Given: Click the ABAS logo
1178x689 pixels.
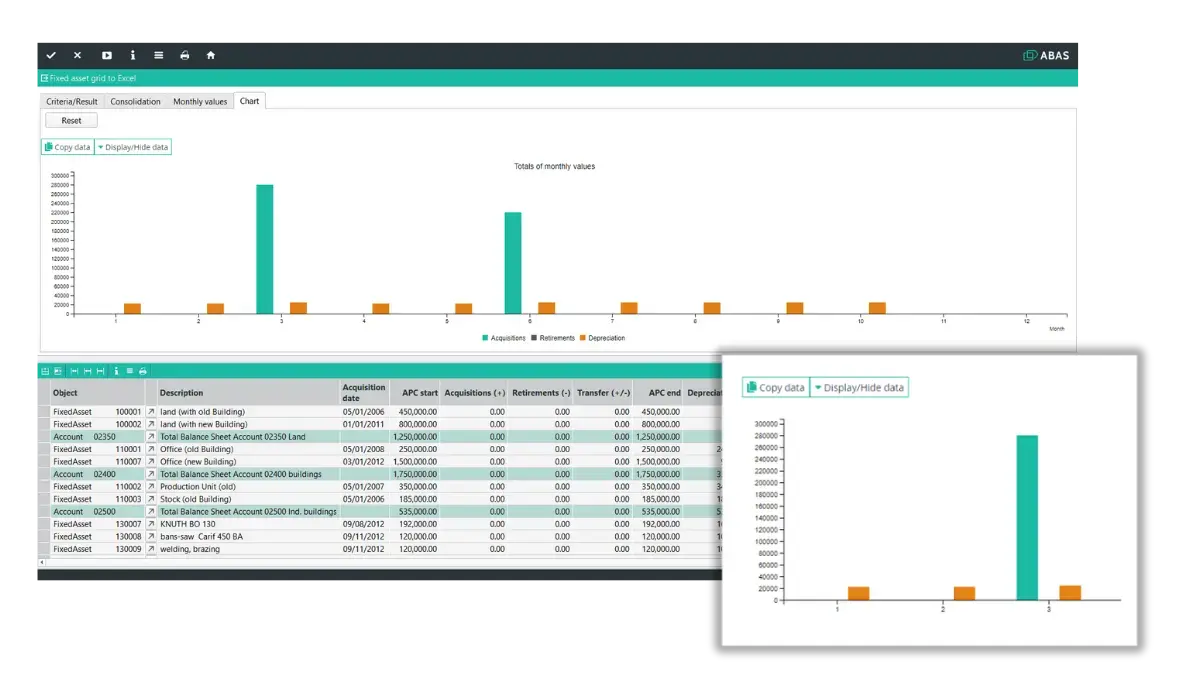Looking at the screenshot, I should [x=1046, y=56].
